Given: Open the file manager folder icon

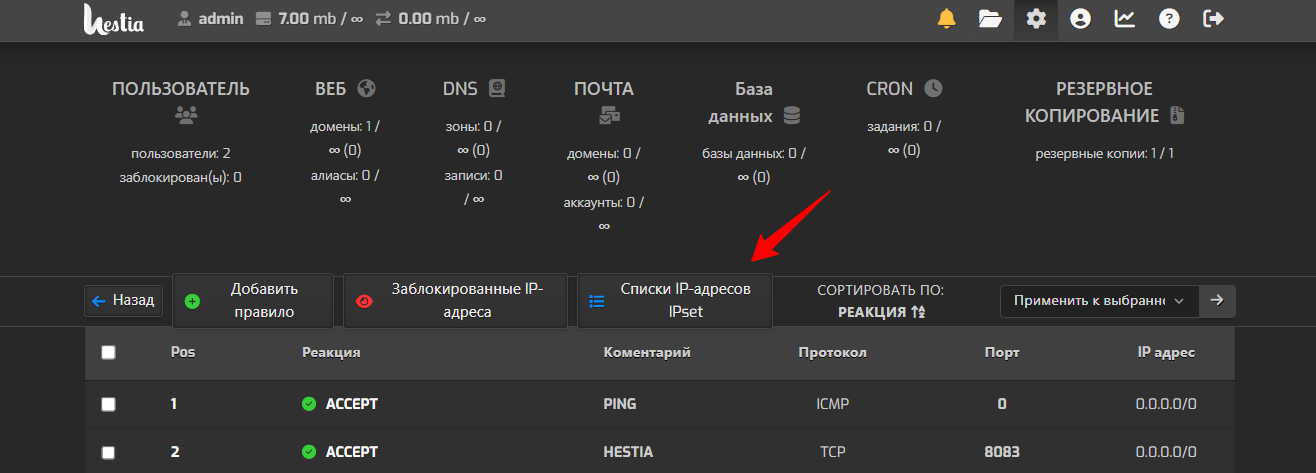Looking at the screenshot, I should [990, 19].
